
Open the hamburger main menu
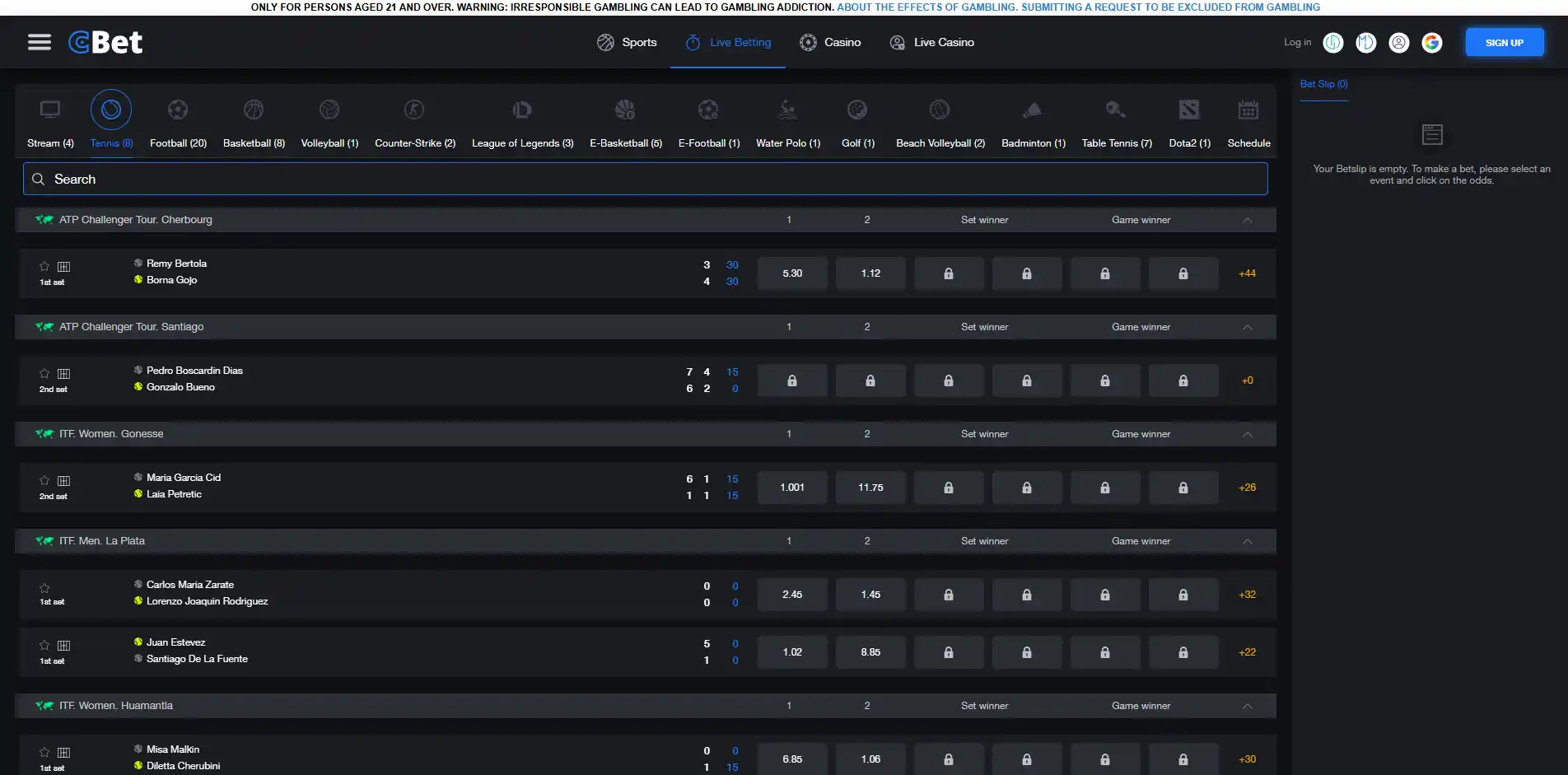coord(39,42)
